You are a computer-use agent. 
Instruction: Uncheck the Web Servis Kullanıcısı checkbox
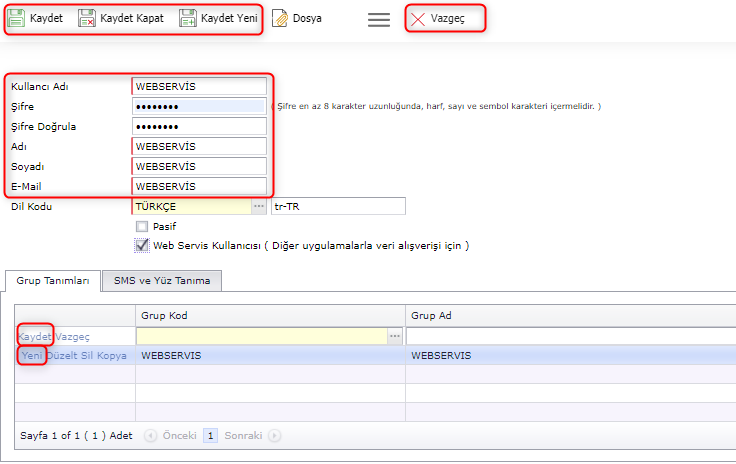pos(141,245)
